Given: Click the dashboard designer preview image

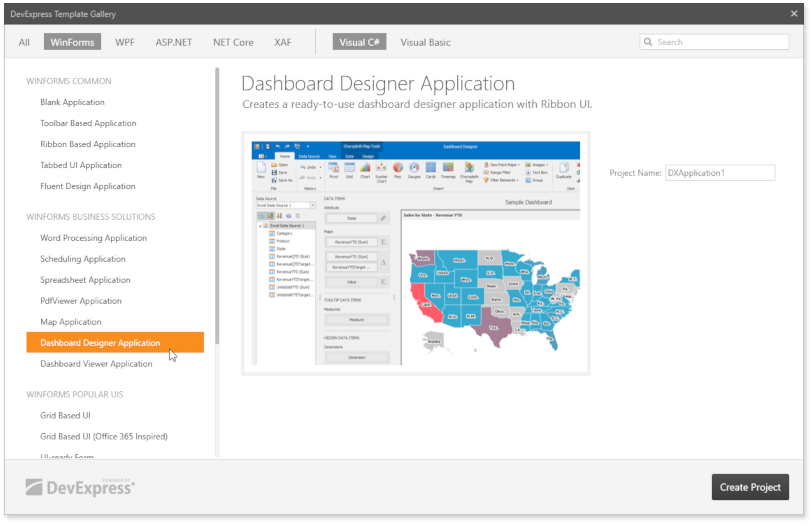Looking at the screenshot, I should coord(415,253).
